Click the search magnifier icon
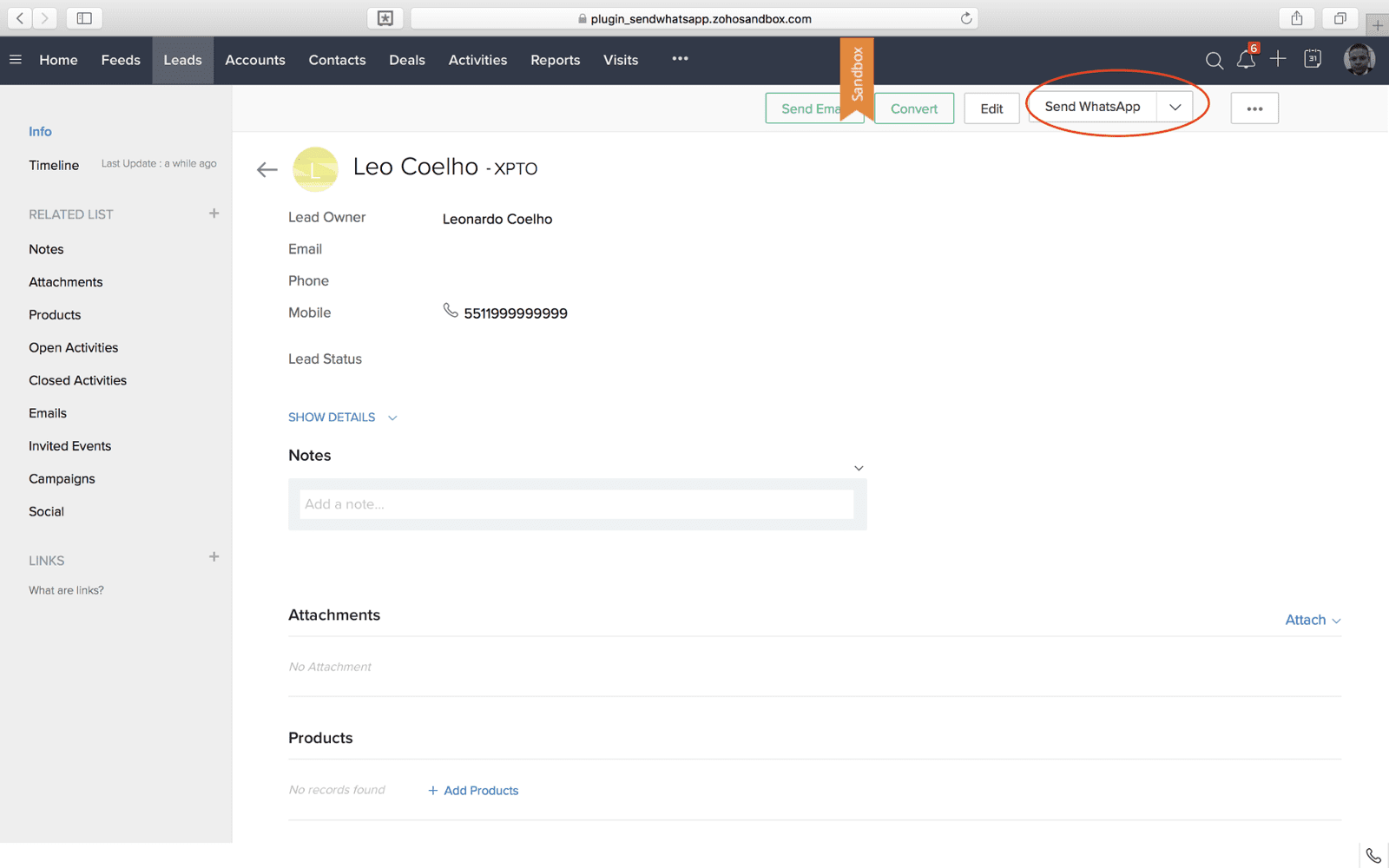The height and width of the screenshot is (868, 1389). [x=1215, y=60]
